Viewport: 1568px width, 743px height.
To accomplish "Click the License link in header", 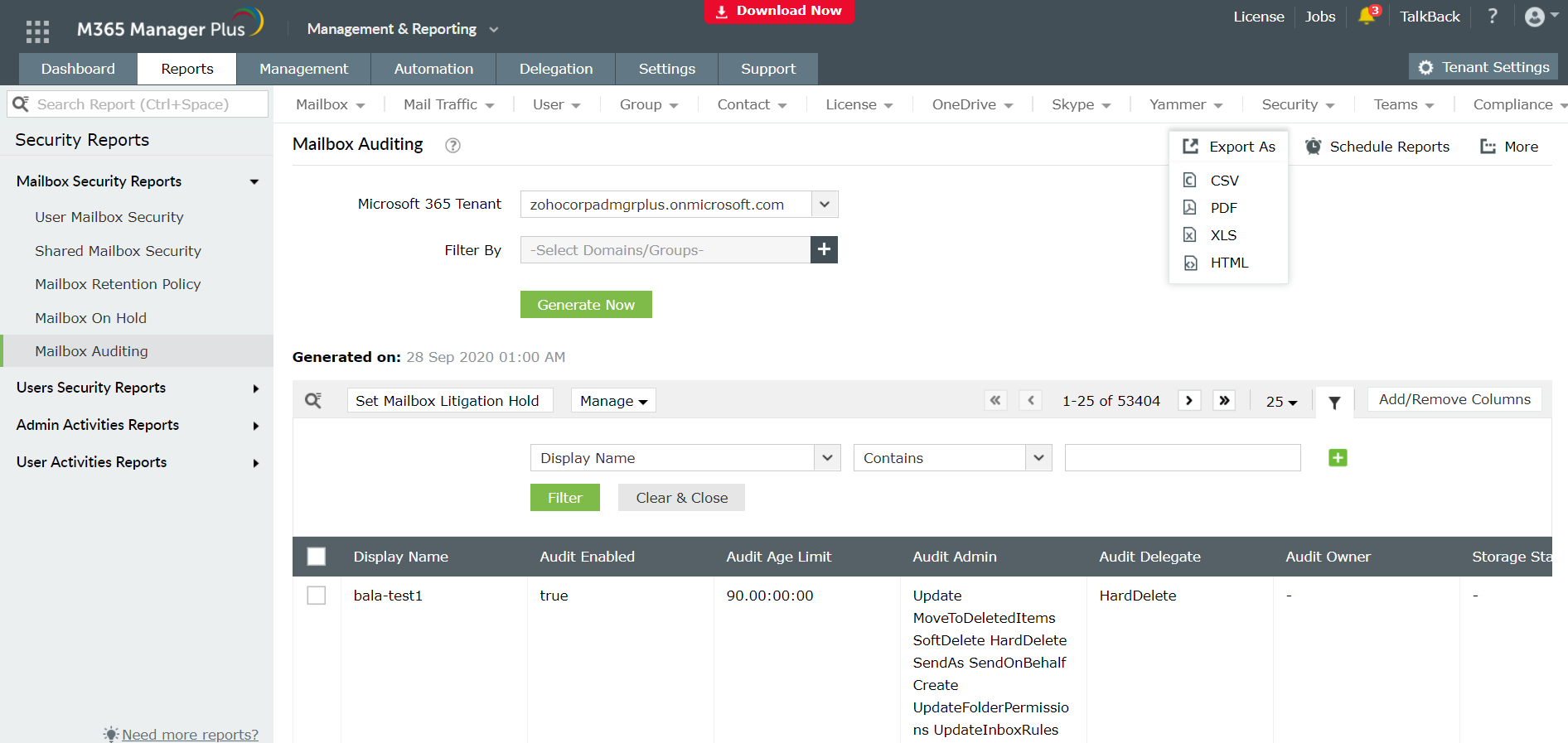I will tap(1258, 17).
